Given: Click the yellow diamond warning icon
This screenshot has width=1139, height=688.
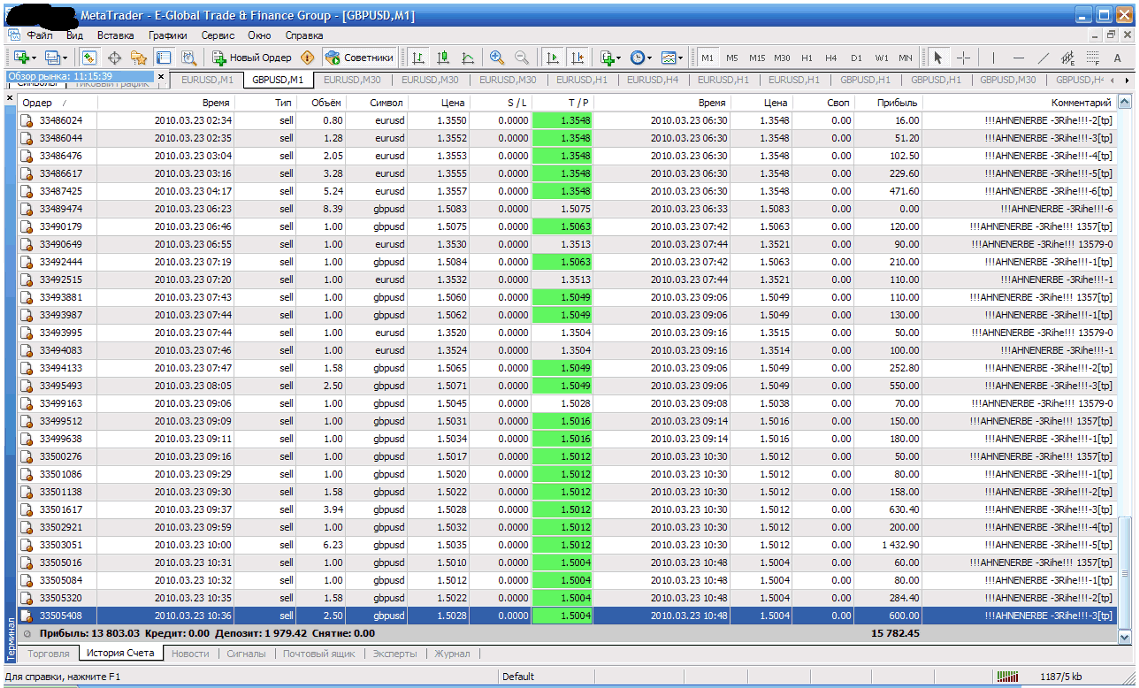Looking at the screenshot, I should click(x=307, y=57).
